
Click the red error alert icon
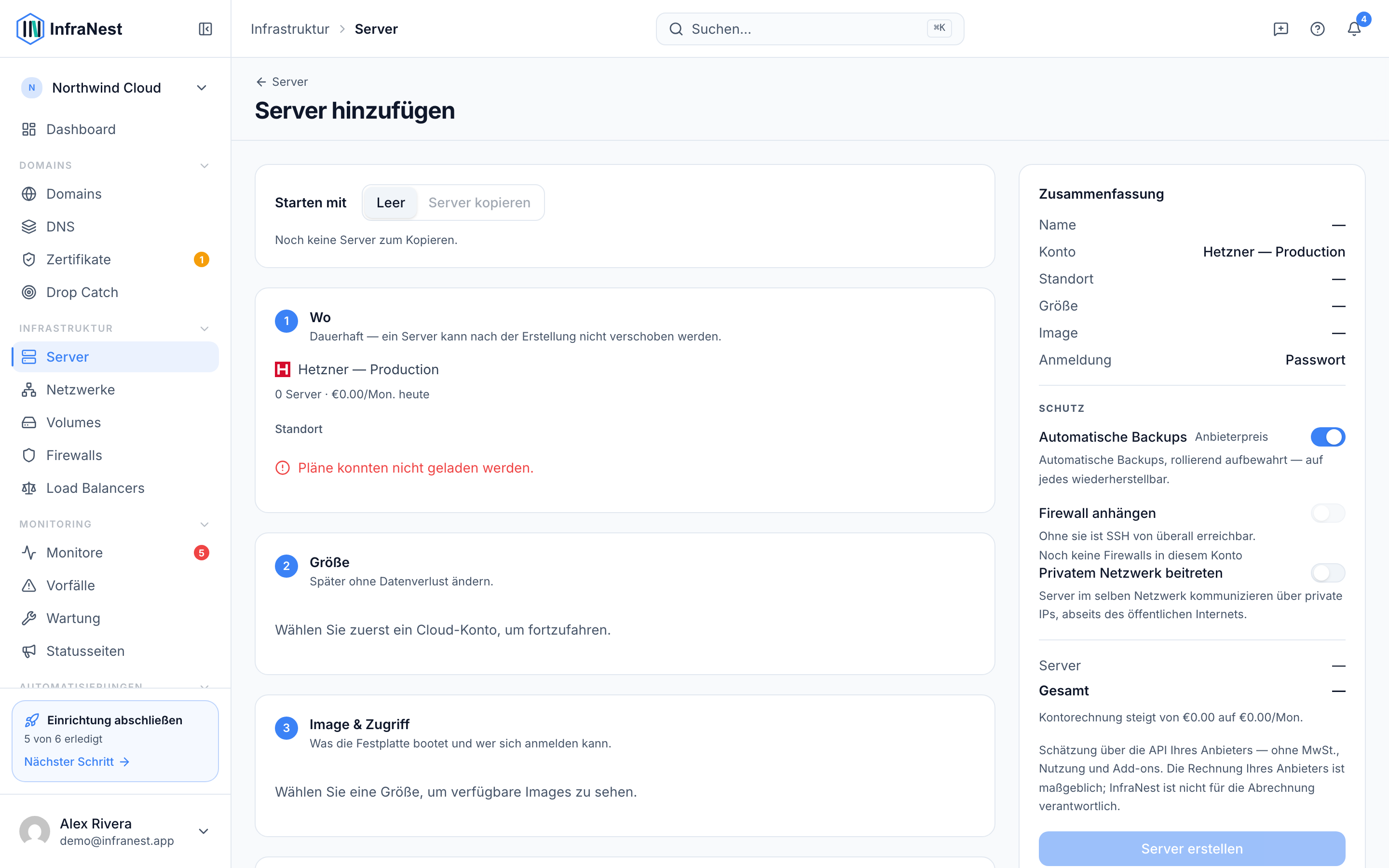[x=283, y=468]
